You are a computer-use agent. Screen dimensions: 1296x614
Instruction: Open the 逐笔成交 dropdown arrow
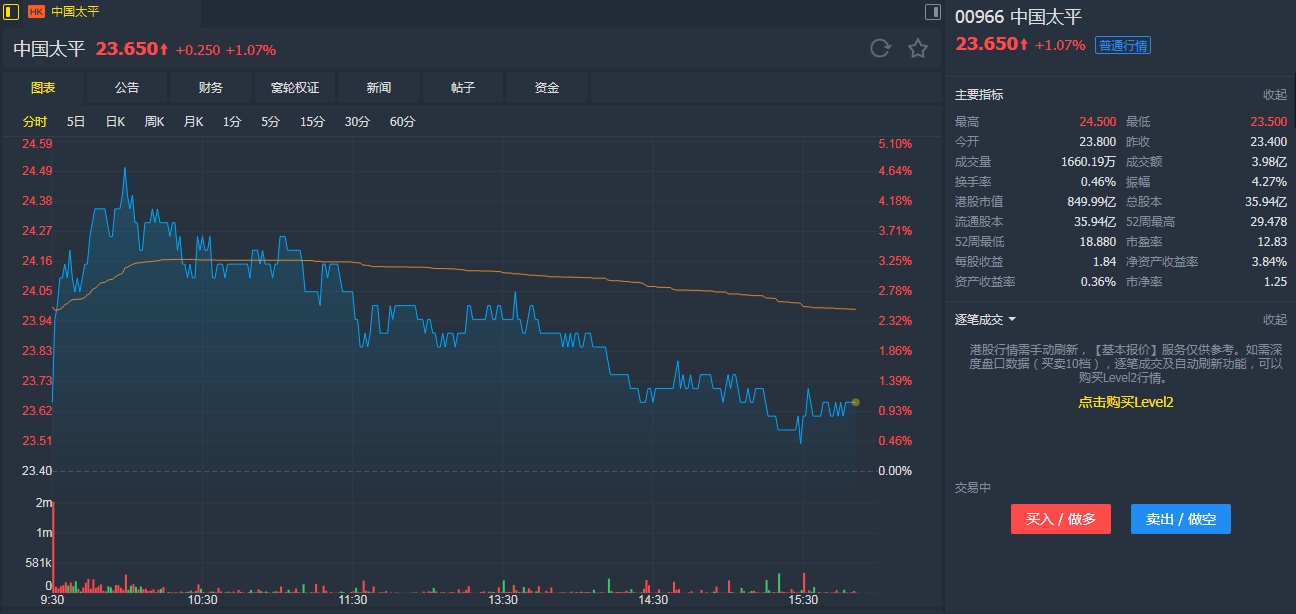pyautogui.click(x=1012, y=320)
